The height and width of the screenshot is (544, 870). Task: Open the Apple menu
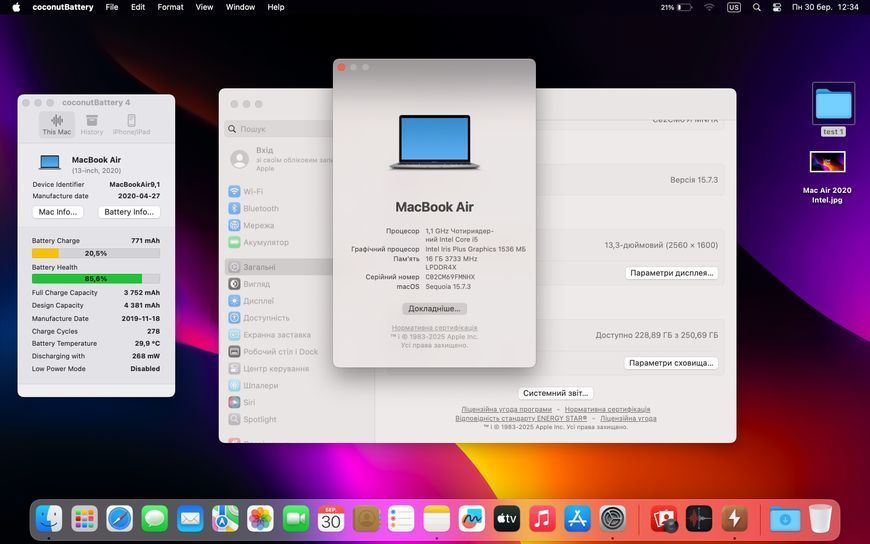pyautogui.click(x=16, y=7)
